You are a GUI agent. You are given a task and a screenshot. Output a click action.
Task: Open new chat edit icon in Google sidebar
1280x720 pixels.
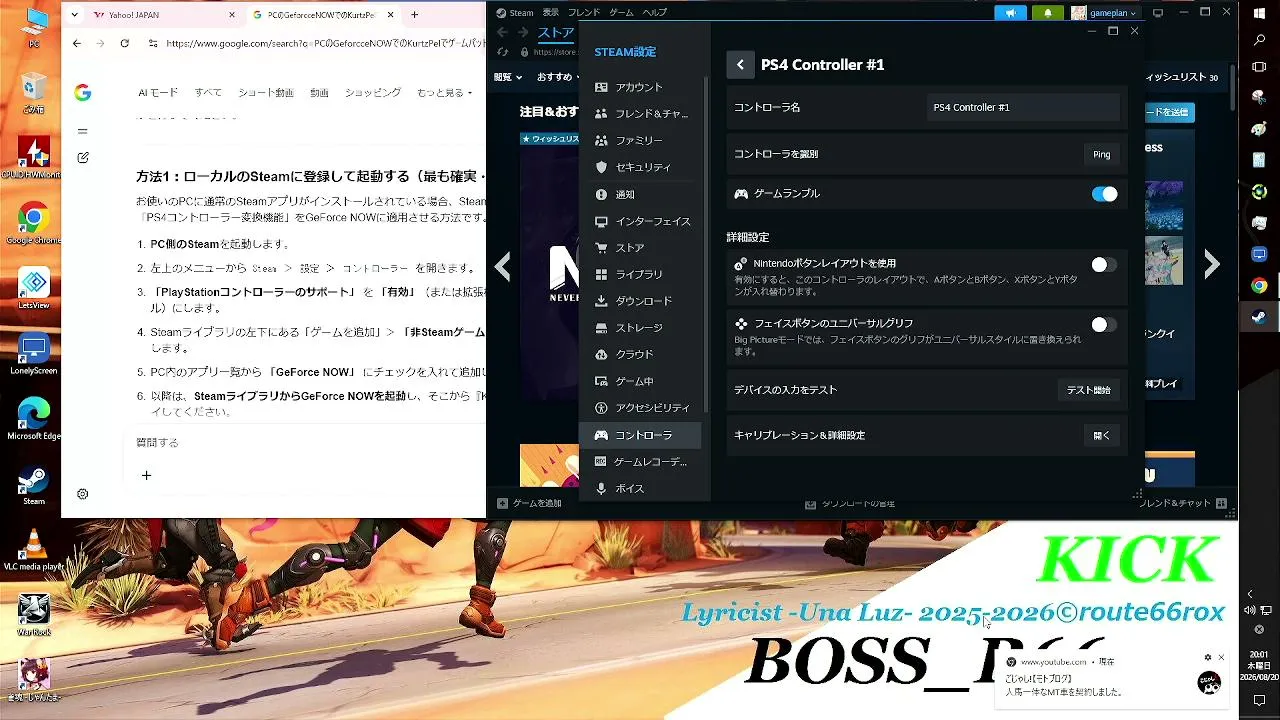click(x=83, y=157)
